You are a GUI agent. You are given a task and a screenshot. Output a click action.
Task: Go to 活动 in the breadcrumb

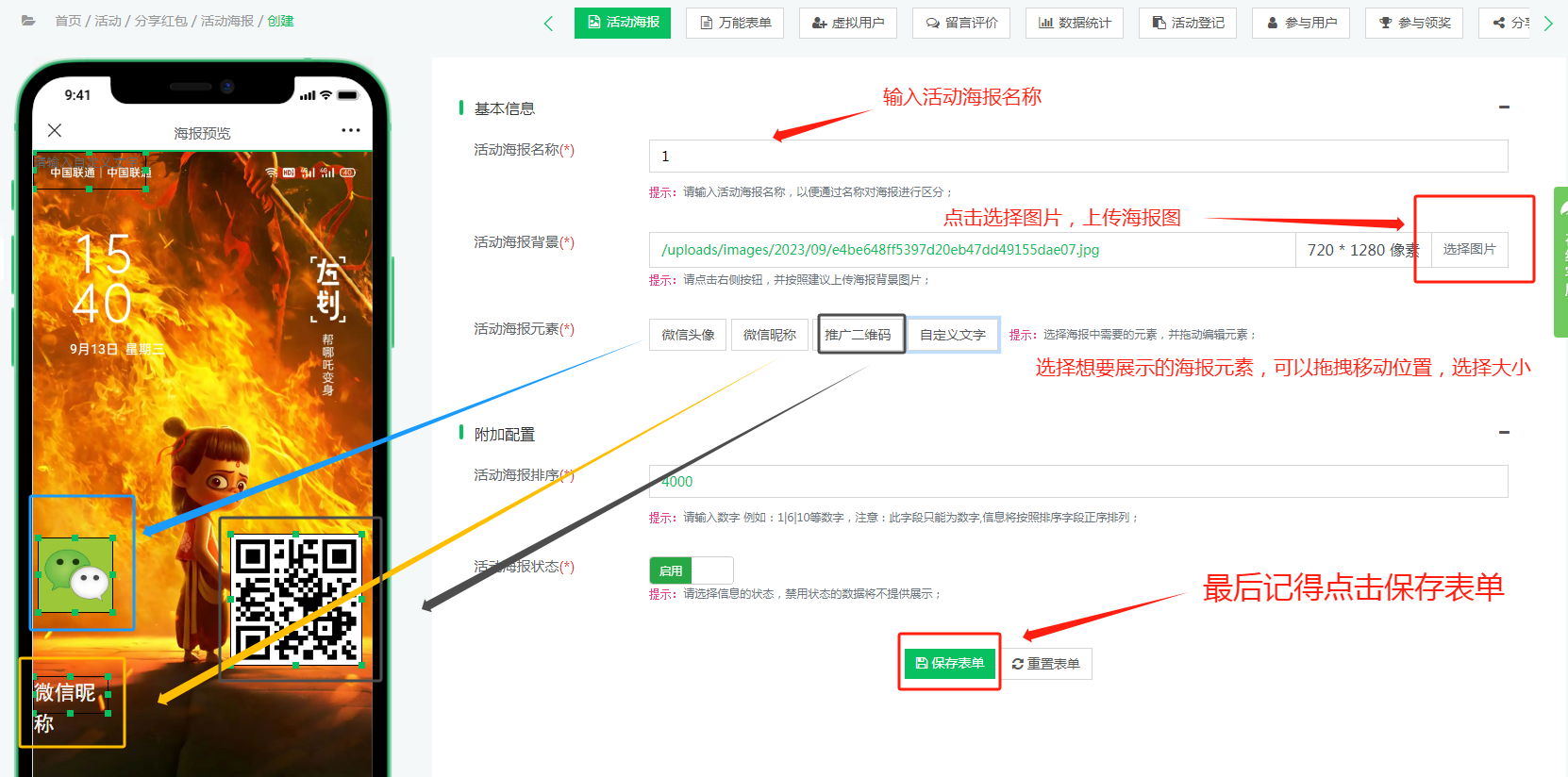tap(108, 21)
